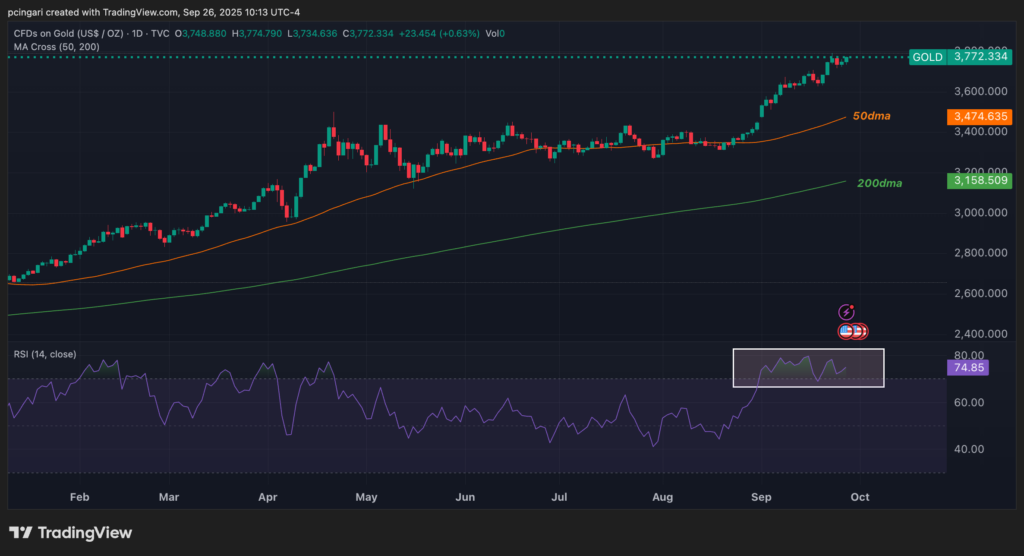Viewport: 1024px width, 556px height.
Task: Click the US flag economic event marker
Action: [x=846, y=331]
